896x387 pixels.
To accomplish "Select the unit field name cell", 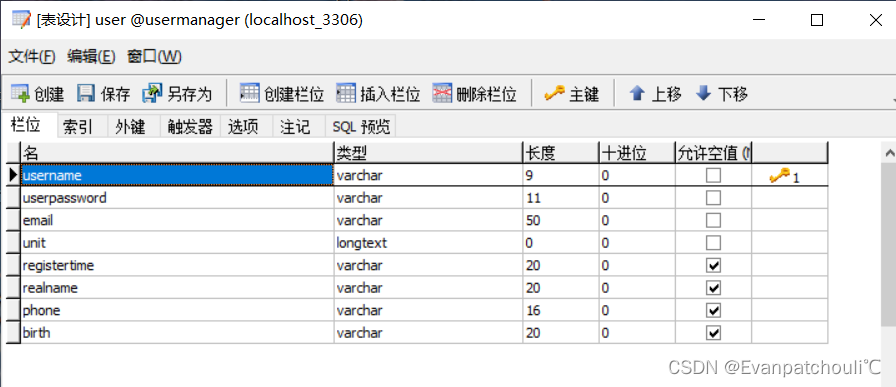I will coord(177,243).
